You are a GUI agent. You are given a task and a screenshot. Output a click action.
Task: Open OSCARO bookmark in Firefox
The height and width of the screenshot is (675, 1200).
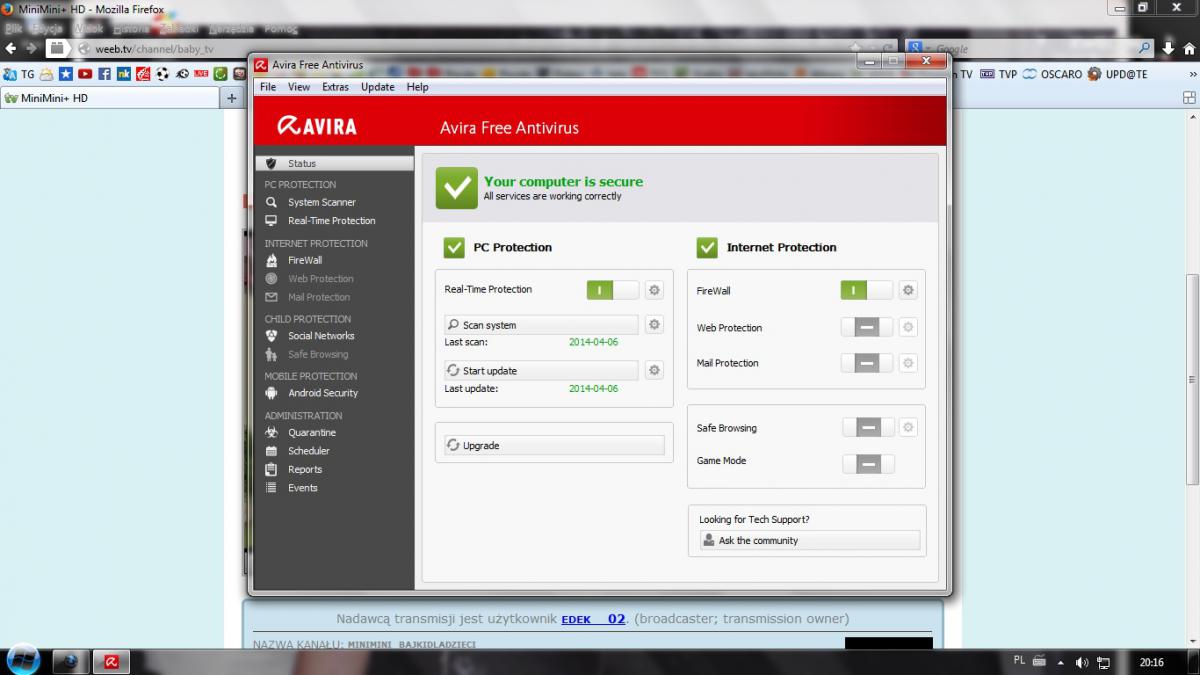click(x=1052, y=74)
